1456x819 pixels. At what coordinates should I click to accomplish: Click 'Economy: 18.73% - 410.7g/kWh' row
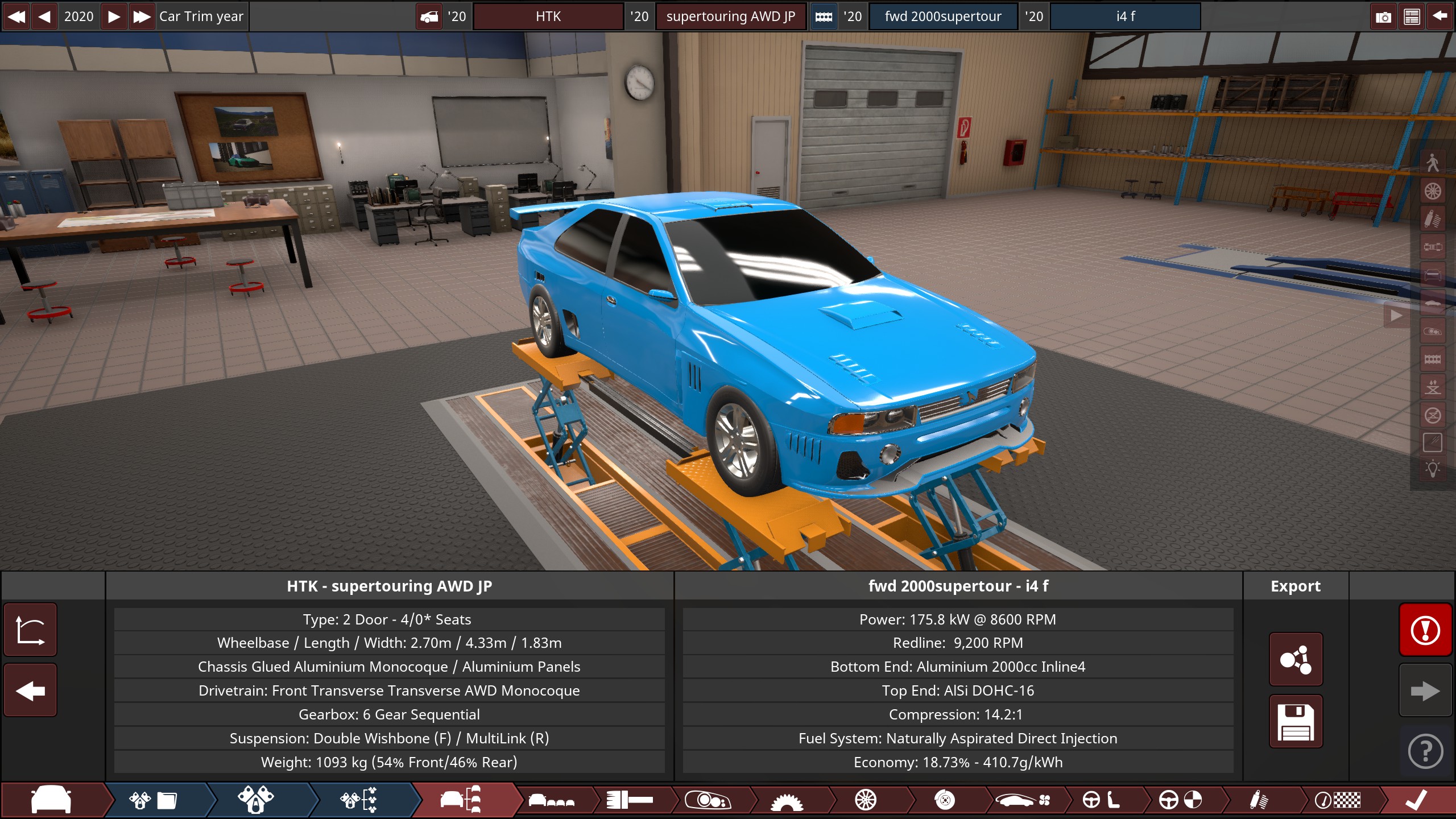[x=958, y=762]
